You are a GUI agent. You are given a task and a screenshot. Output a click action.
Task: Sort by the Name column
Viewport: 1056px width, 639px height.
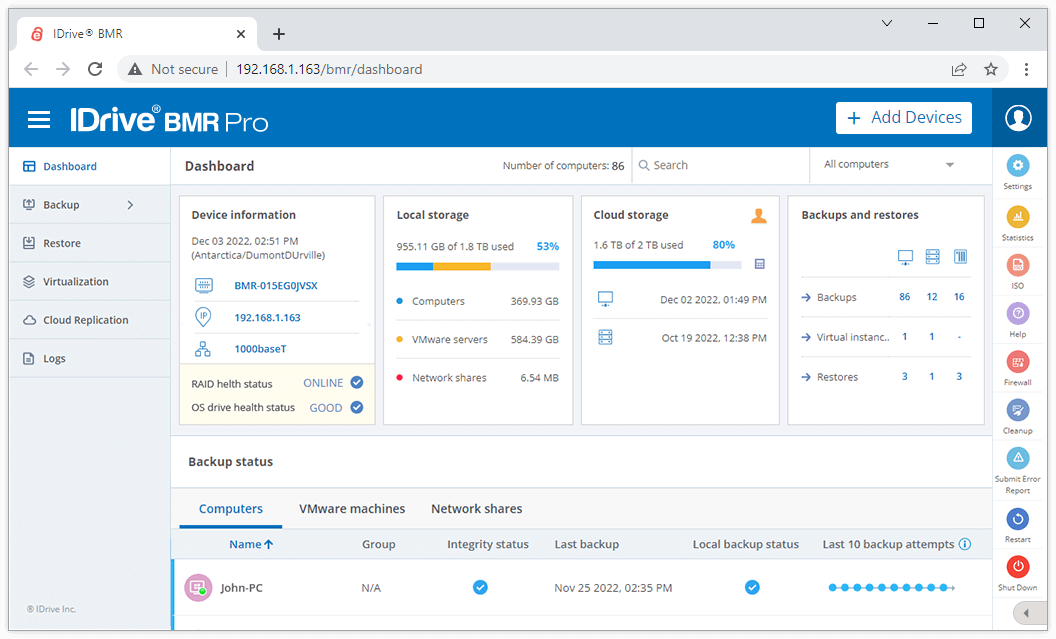(251, 544)
